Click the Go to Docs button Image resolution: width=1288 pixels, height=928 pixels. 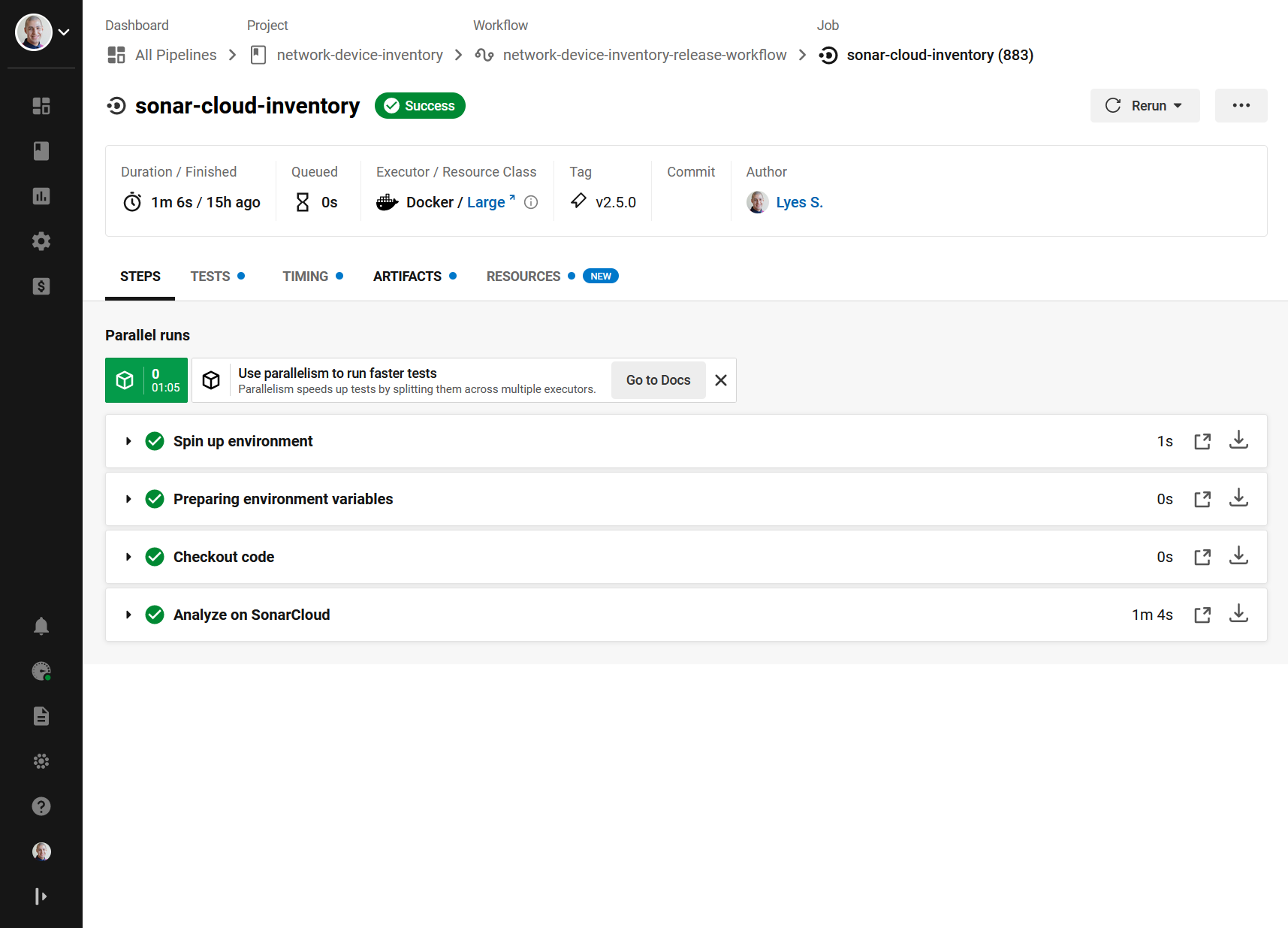(659, 380)
